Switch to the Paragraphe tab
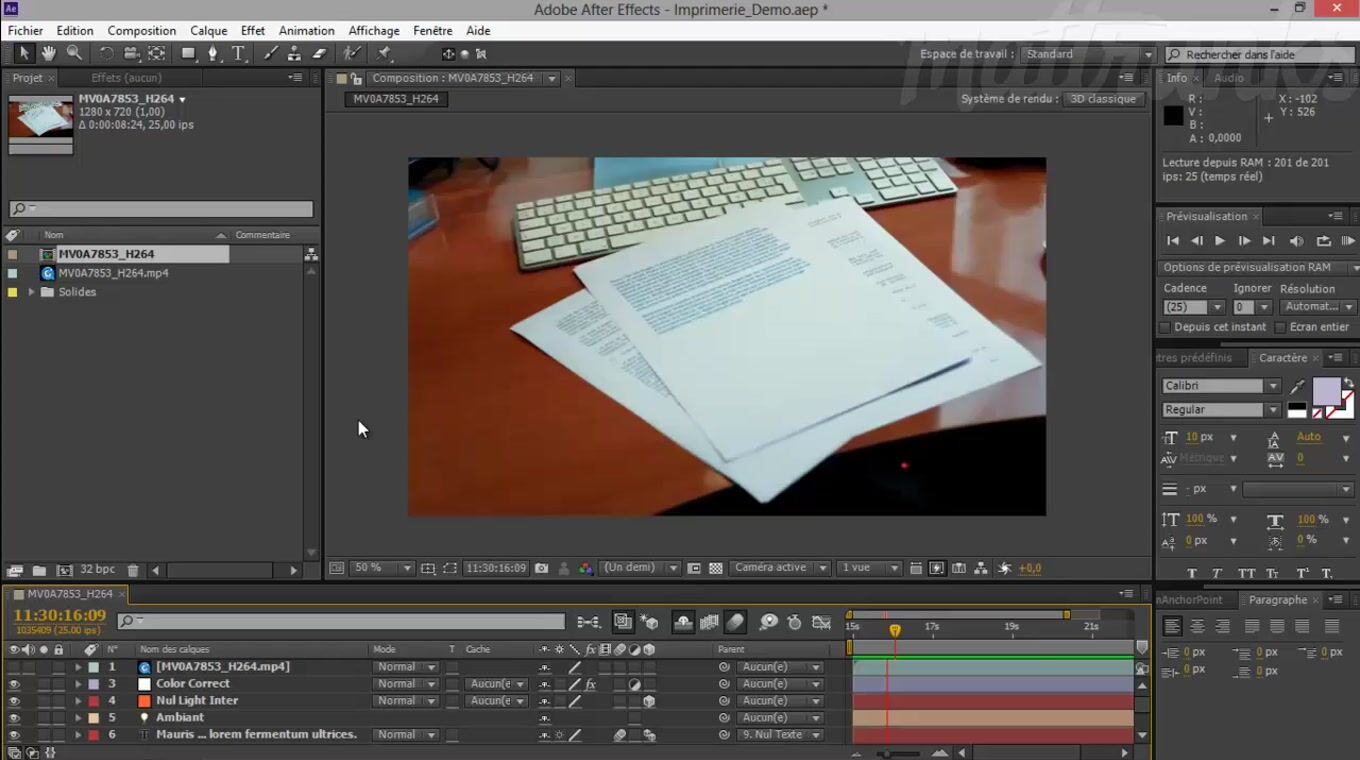 pyautogui.click(x=1277, y=600)
